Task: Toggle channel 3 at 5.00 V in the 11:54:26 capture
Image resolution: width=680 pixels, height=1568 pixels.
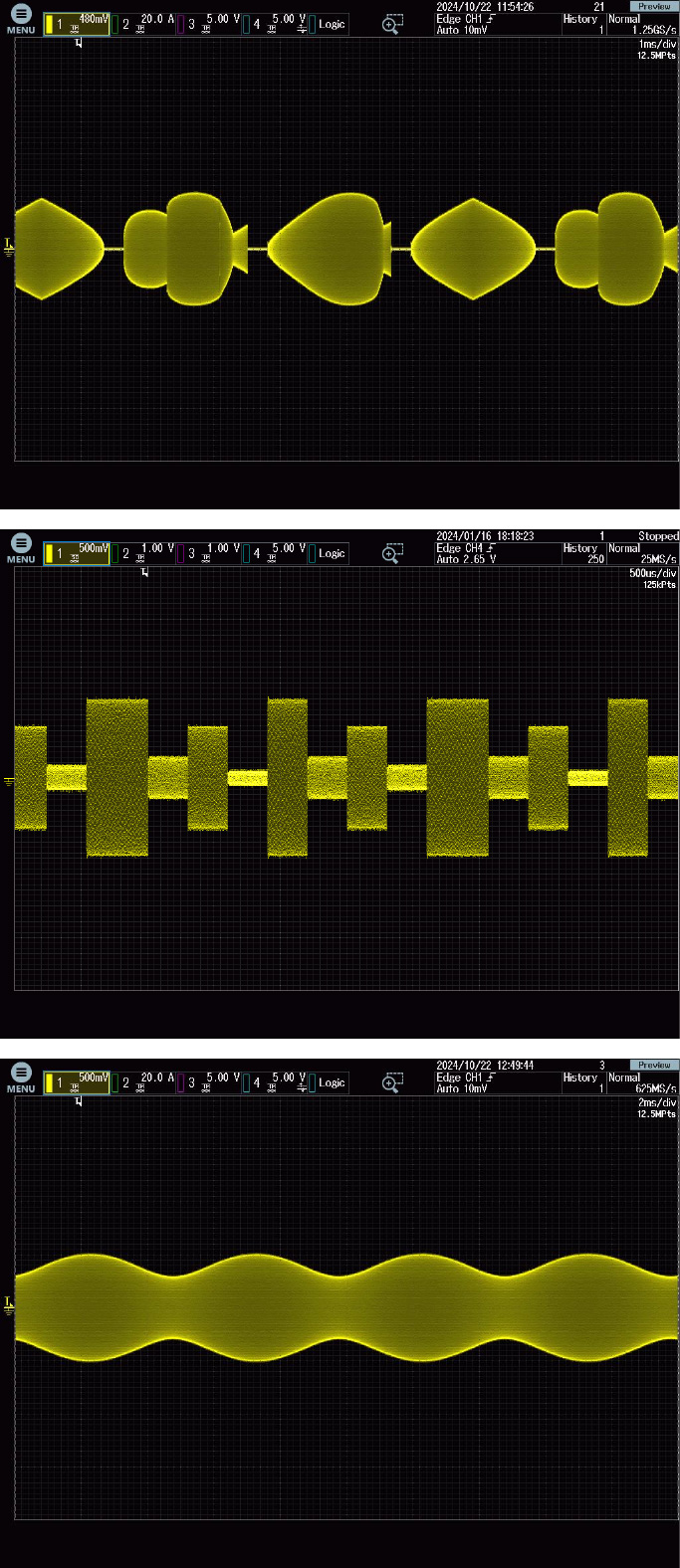Action: coord(208,24)
